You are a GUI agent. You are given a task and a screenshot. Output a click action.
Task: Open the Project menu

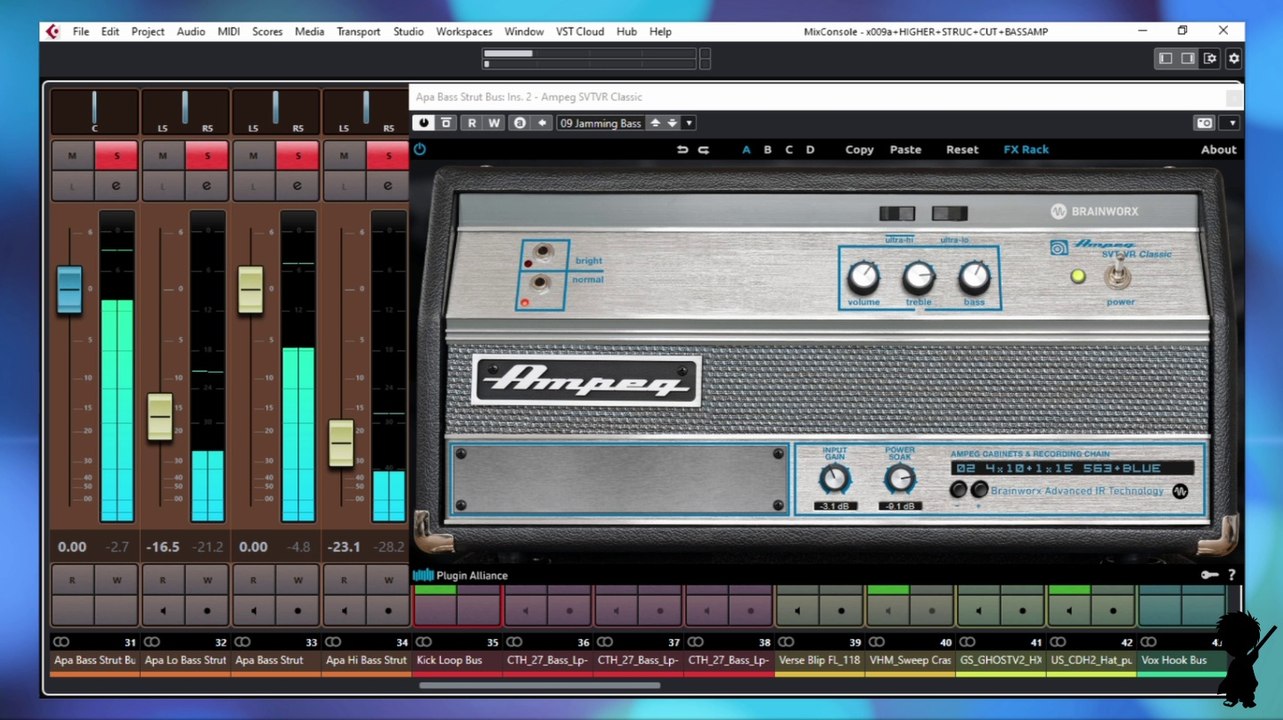[x=148, y=31]
